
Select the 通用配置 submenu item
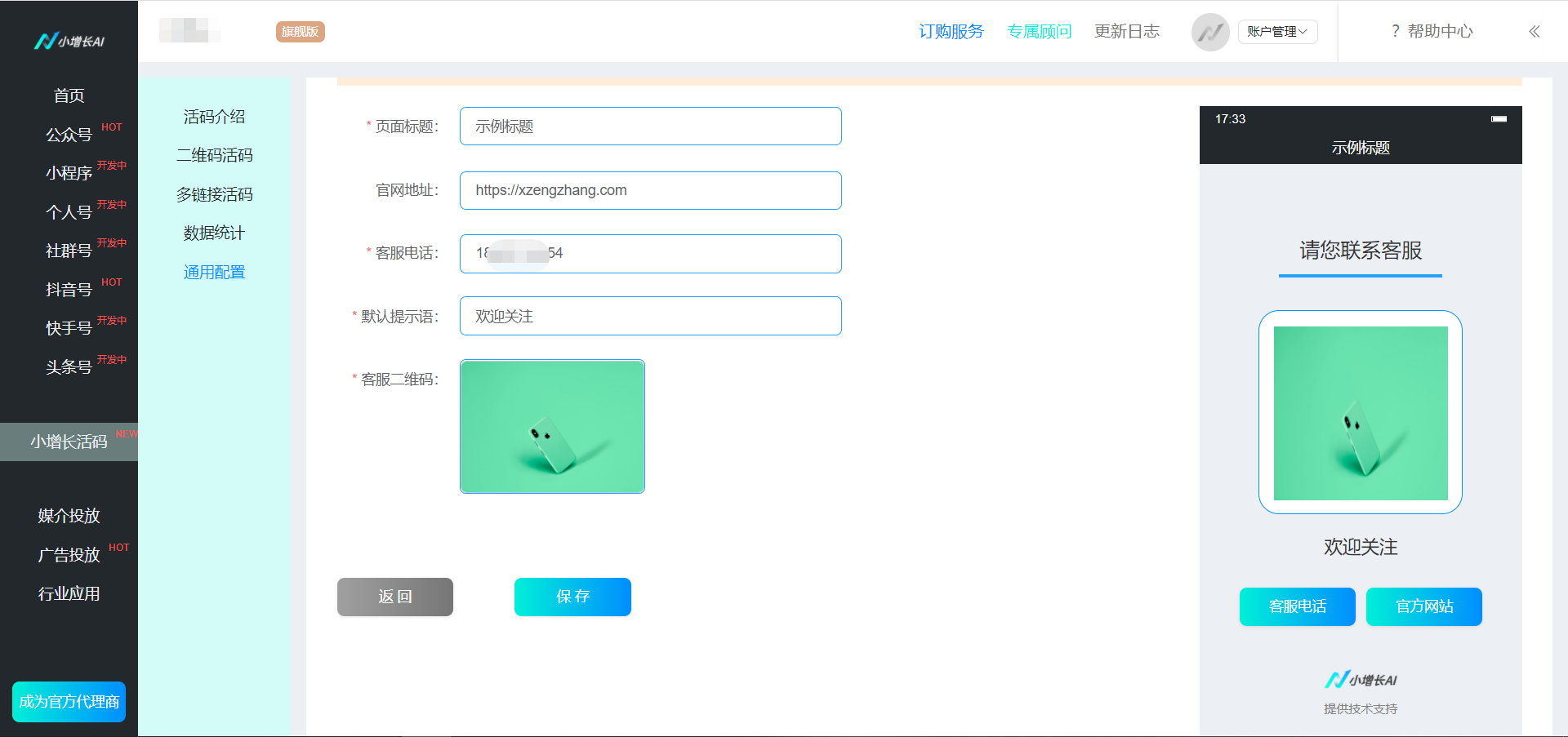click(x=214, y=272)
